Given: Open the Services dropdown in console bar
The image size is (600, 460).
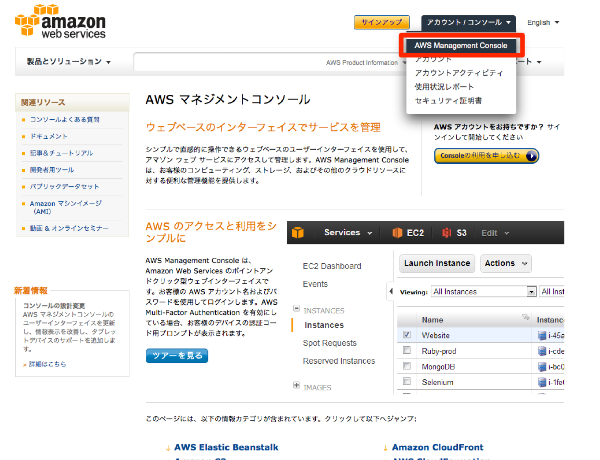Looking at the screenshot, I should pyautogui.click(x=348, y=233).
